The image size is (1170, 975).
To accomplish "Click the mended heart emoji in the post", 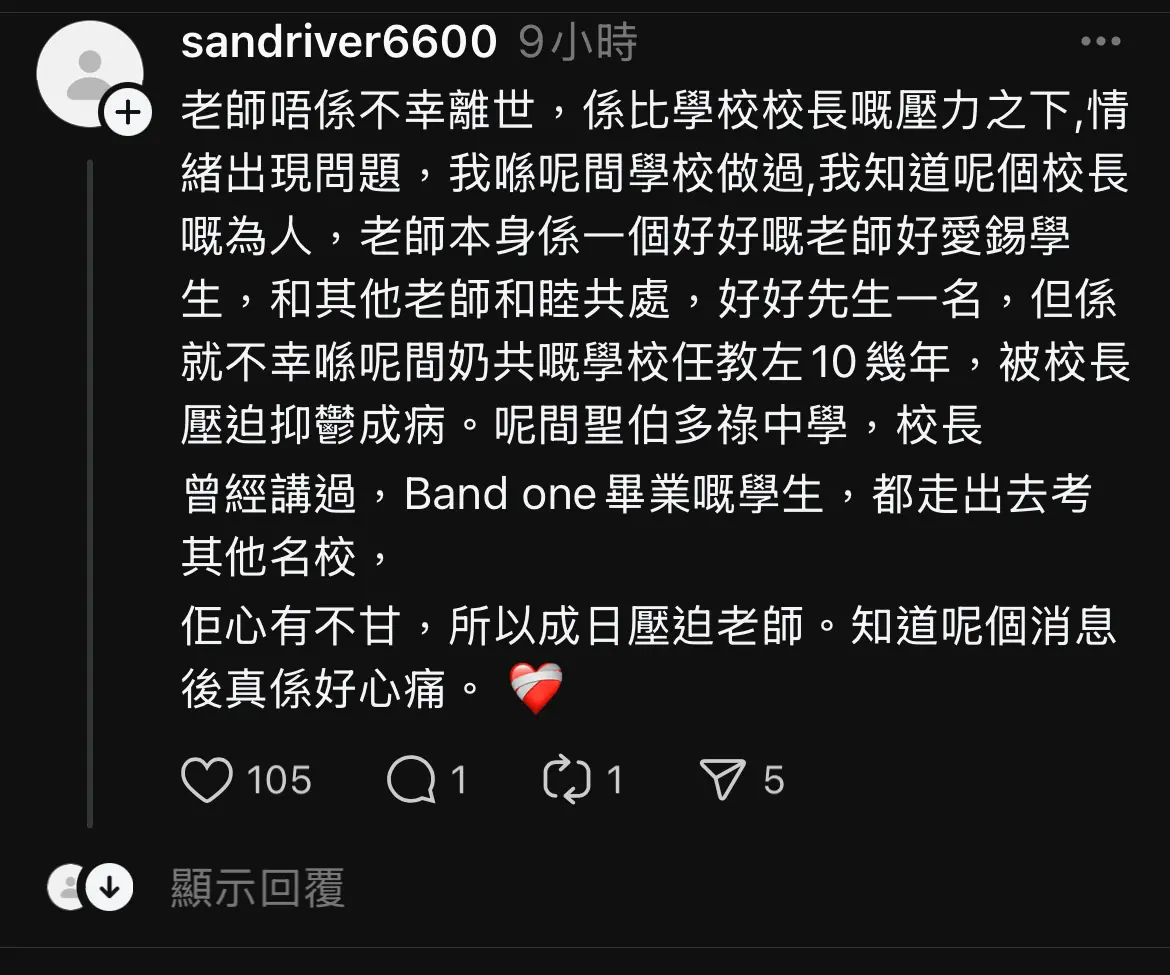I will coord(536,688).
